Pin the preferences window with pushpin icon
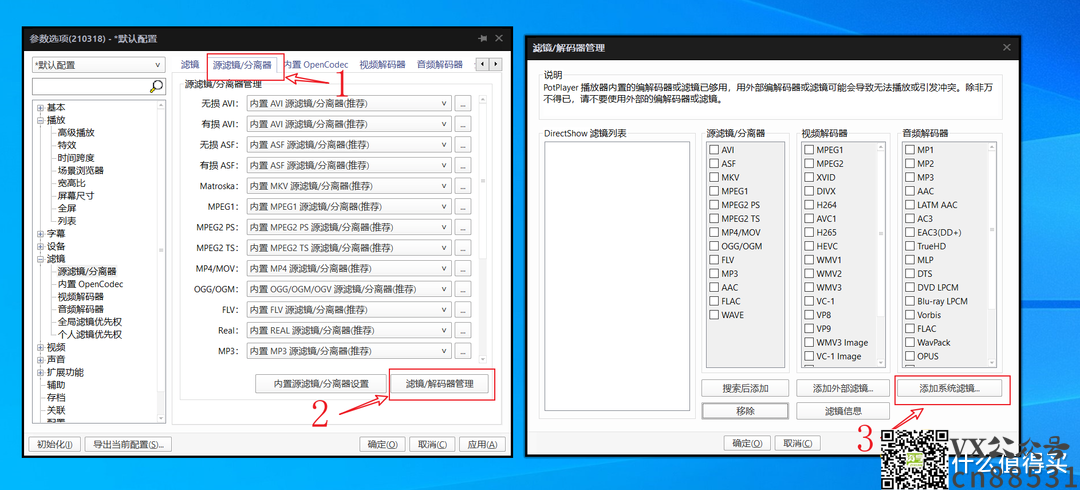The height and width of the screenshot is (490, 1080). [483, 38]
